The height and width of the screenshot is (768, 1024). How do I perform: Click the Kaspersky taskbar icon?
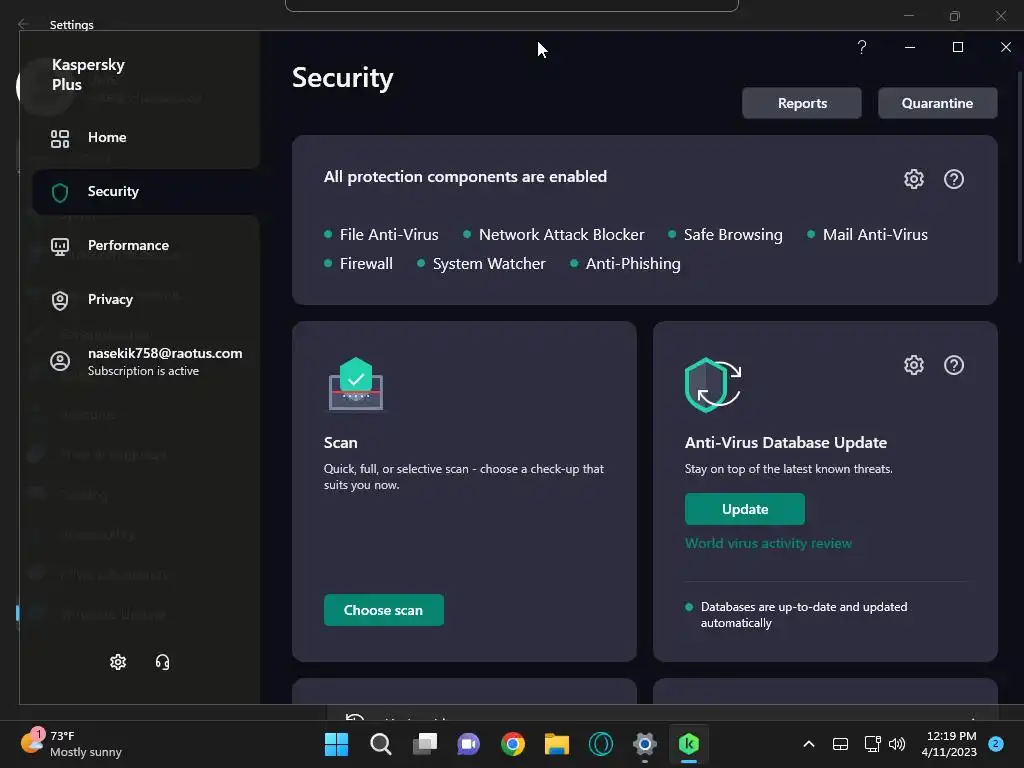pos(689,744)
